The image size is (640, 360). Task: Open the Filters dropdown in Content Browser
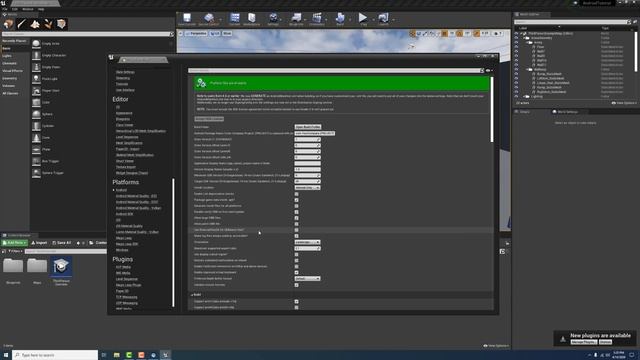click(15, 251)
